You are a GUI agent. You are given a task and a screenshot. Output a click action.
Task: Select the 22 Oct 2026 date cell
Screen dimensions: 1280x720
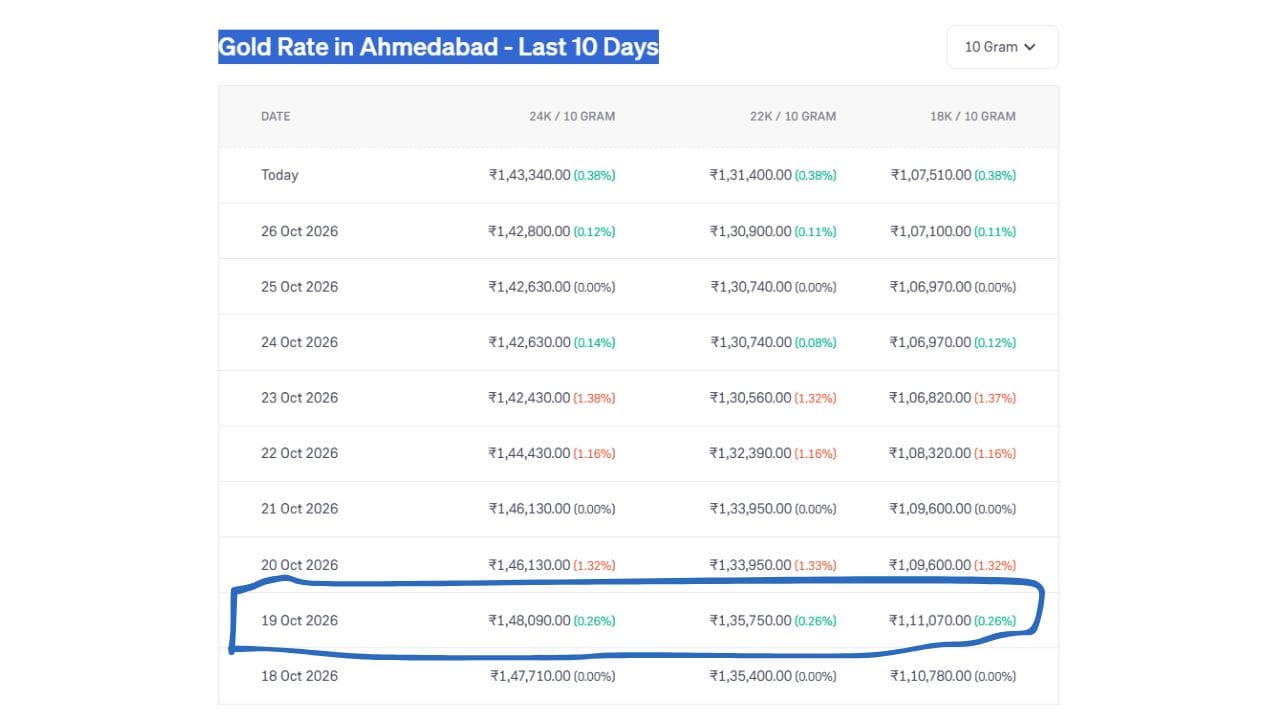tap(300, 453)
